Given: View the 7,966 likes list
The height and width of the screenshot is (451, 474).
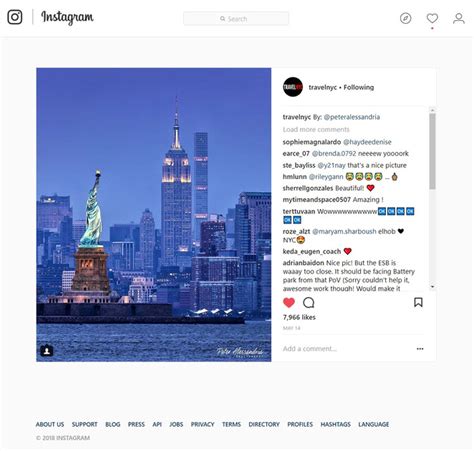Looking at the screenshot, I should [299, 317].
